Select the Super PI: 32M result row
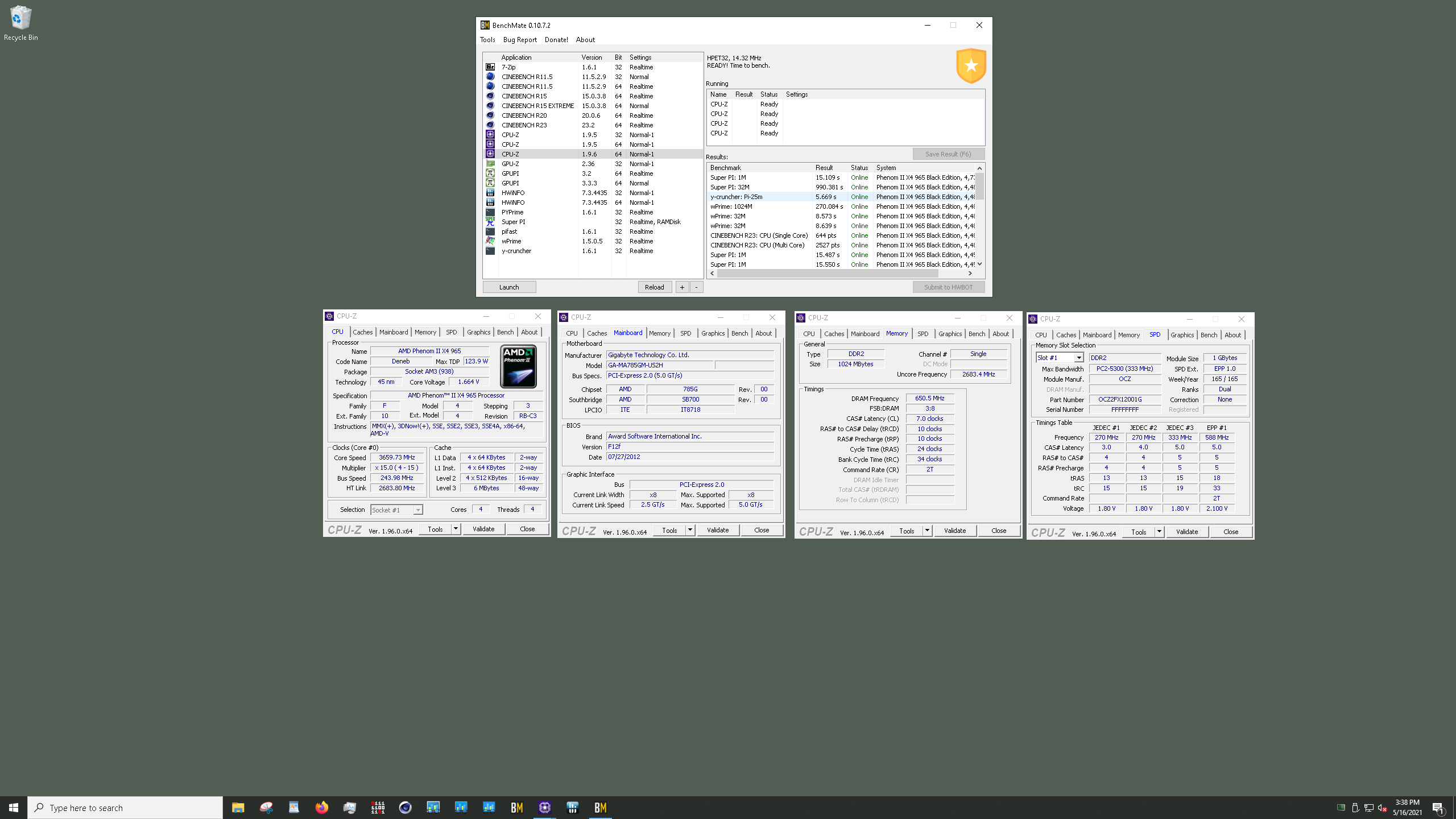Image resolution: width=1456 pixels, height=819 pixels. pyautogui.click(x=842, y=187)
